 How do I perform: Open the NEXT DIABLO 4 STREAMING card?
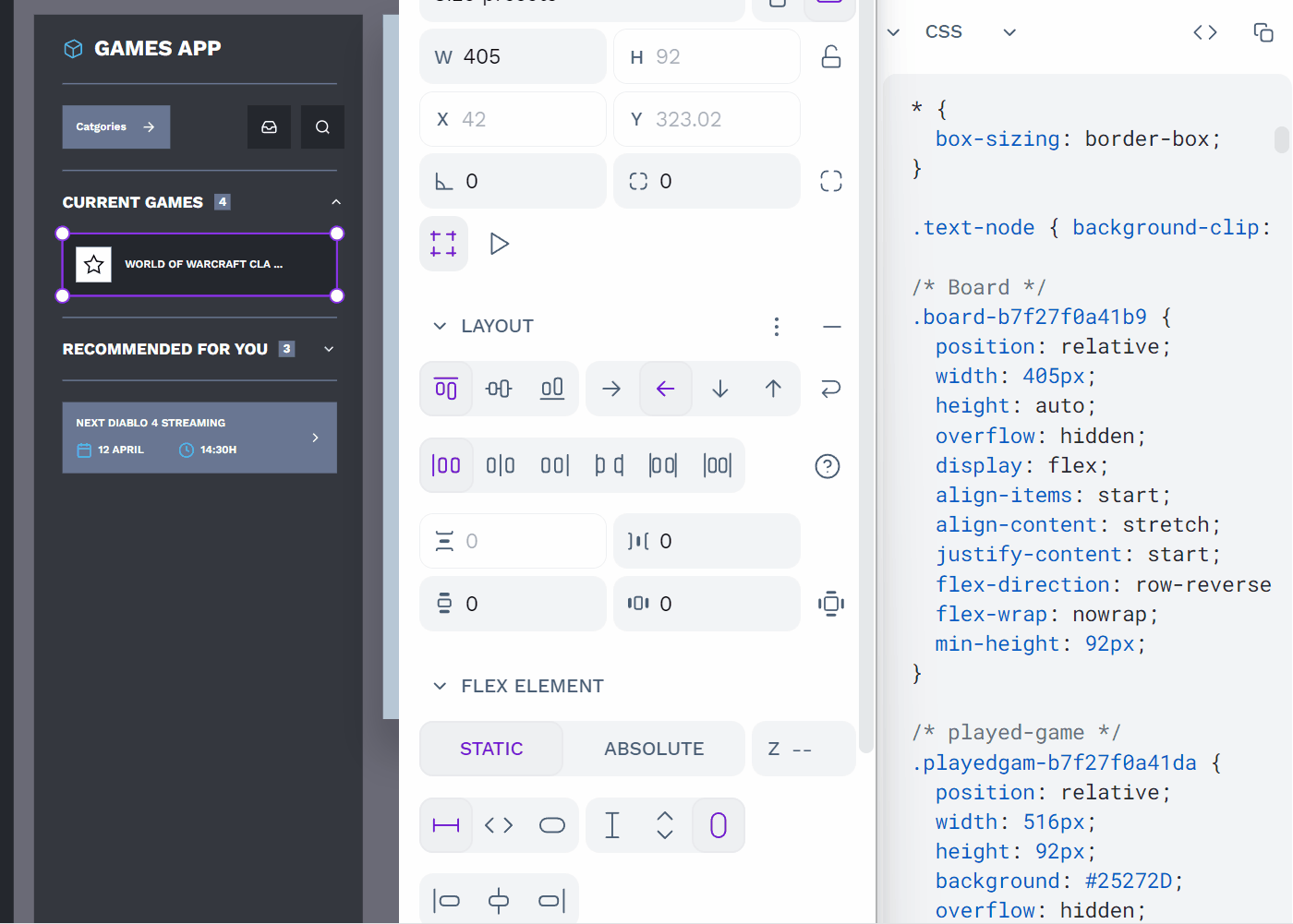(199, 438)
